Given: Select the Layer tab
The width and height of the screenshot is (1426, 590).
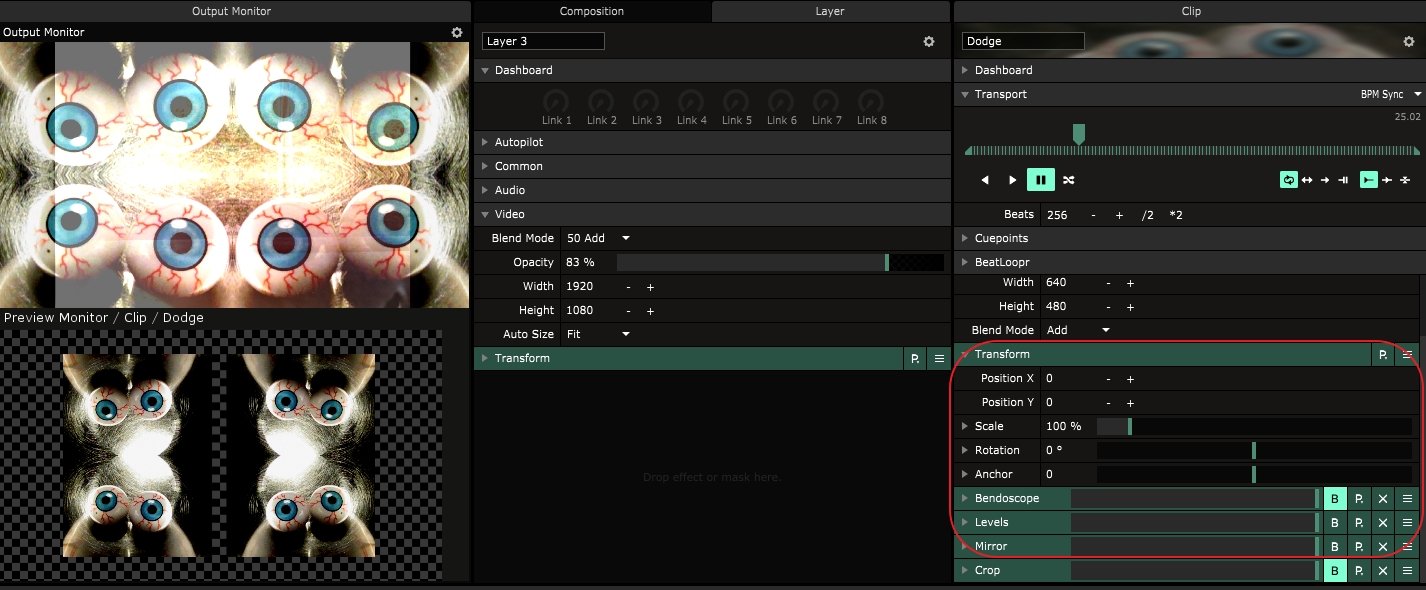Looking at the screenshot, I should [x=830, y=11].
